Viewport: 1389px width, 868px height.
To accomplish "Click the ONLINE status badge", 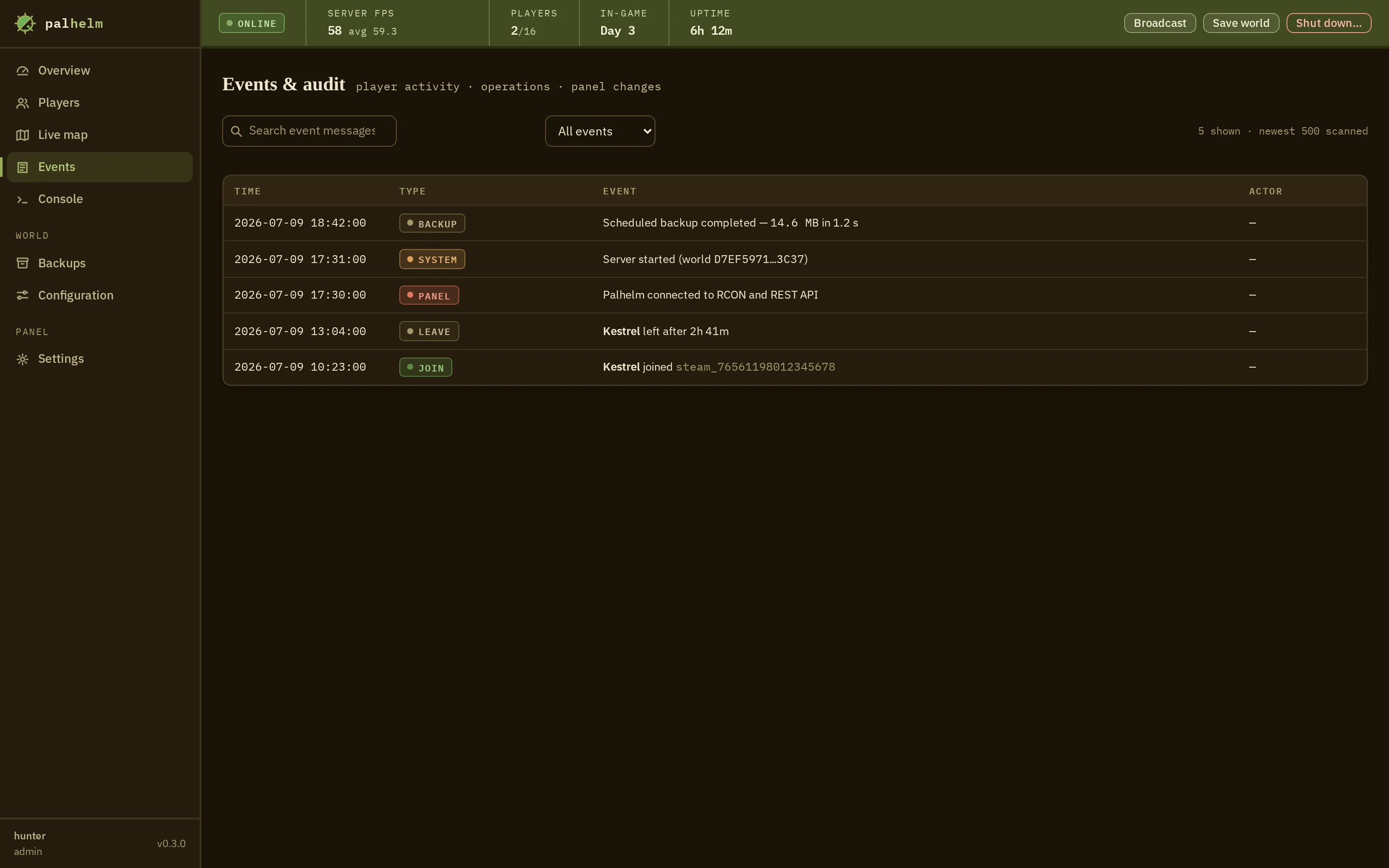I will (251, 23).
